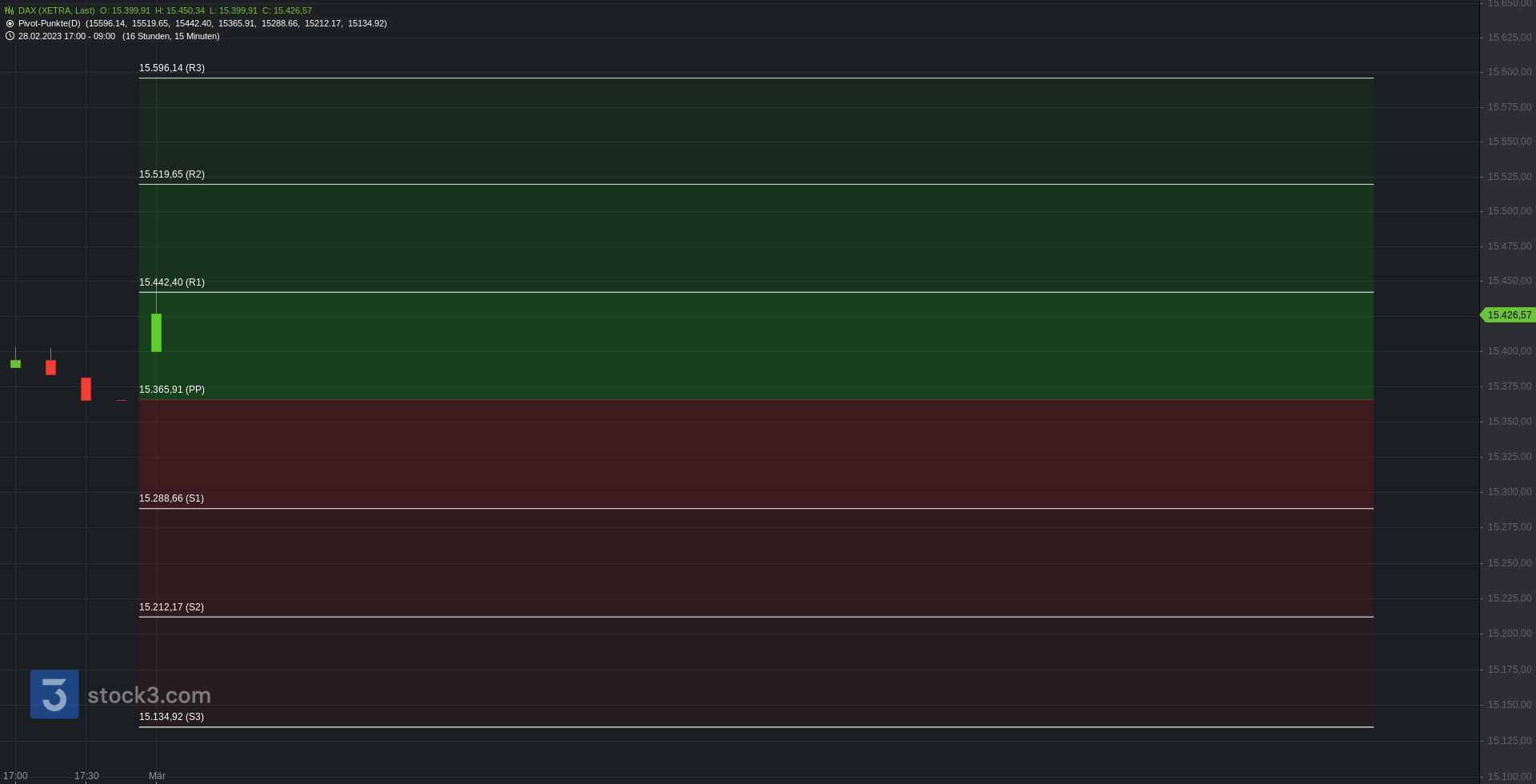Select the 15.134,92 (S3) pivot label

(x=171, y=717)
